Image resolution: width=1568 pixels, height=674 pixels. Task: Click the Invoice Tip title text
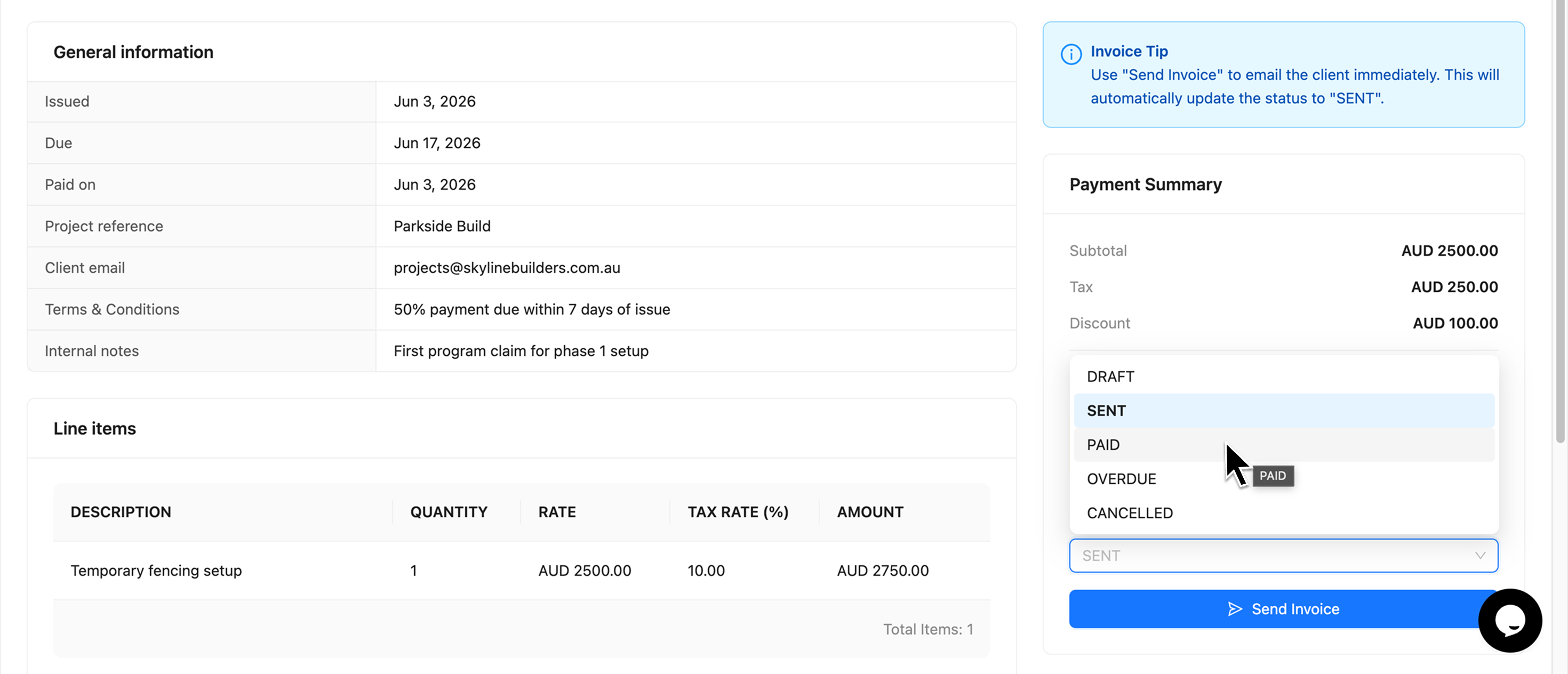click(1129, 52)
